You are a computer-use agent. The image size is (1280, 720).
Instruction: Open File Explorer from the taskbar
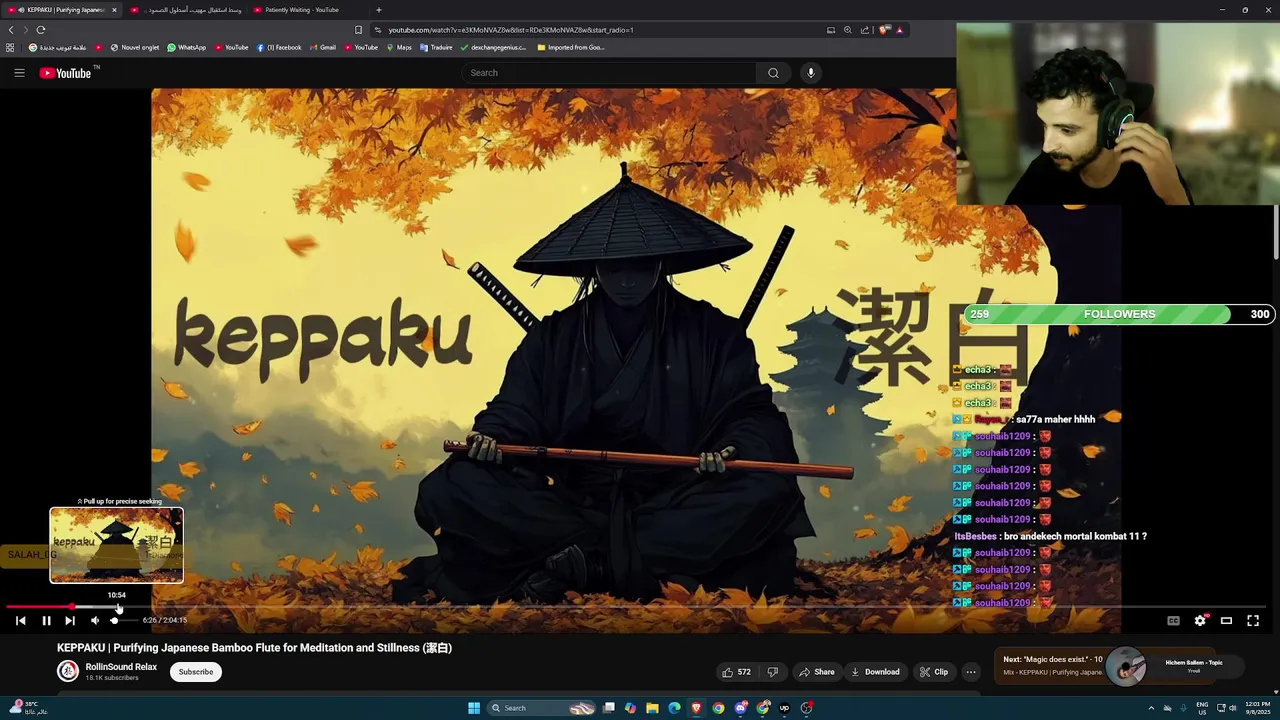tap(652, 708)
